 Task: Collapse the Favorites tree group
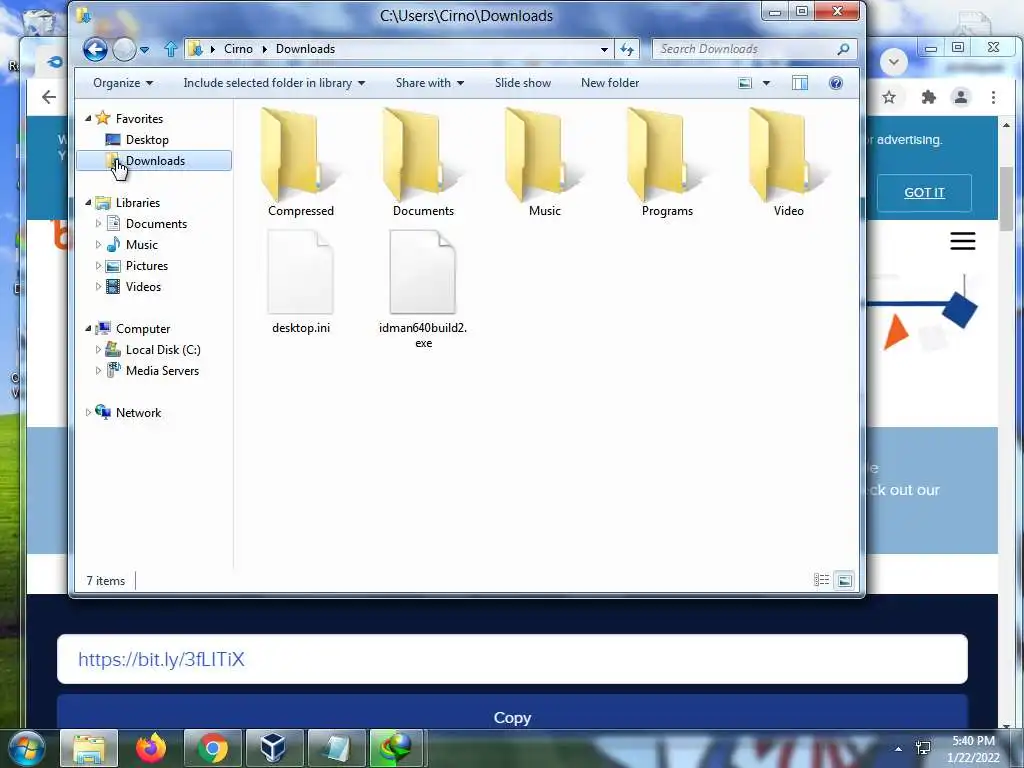pyautogui.click(x=88, y=118)
